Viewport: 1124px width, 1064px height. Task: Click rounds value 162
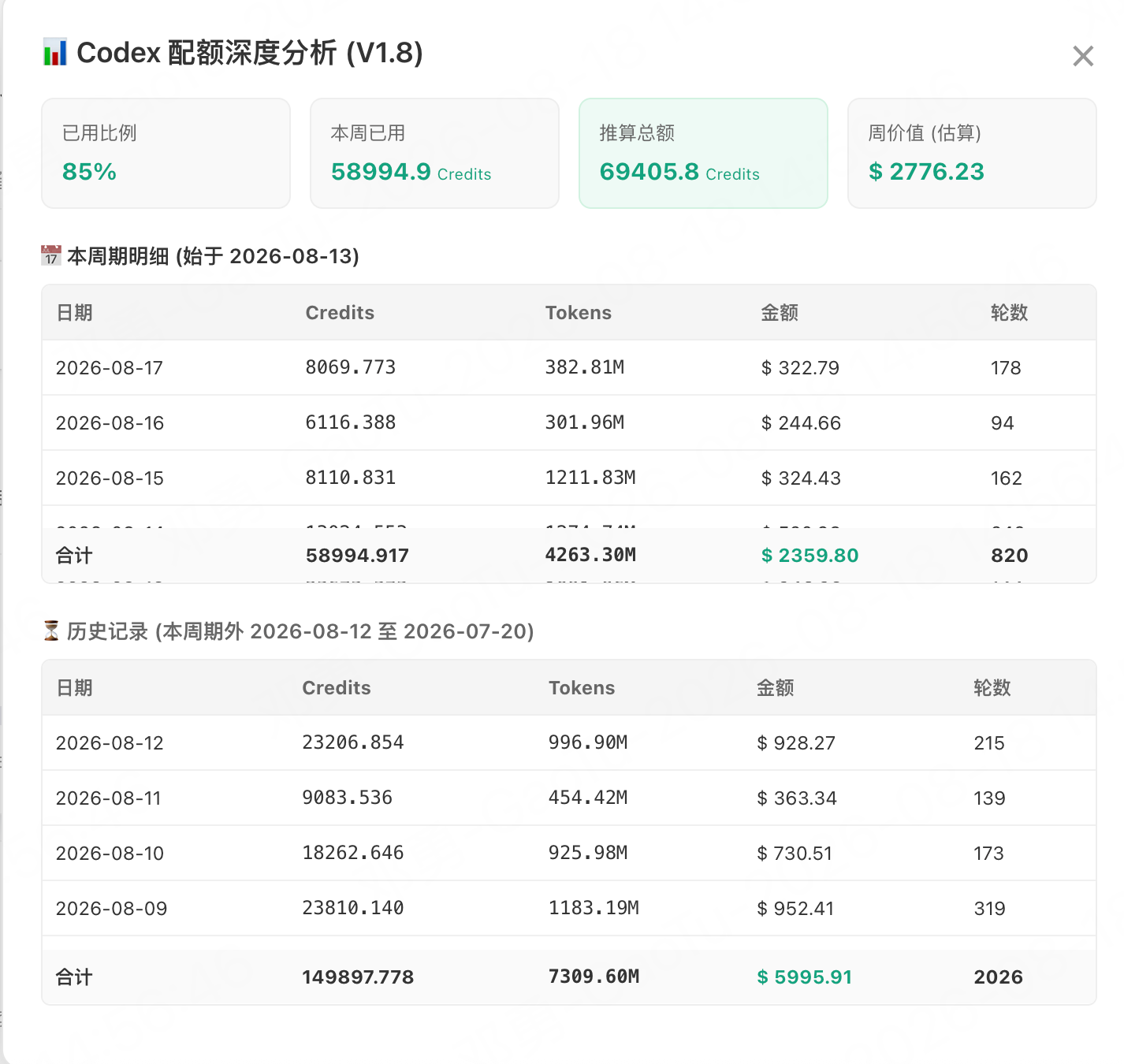(x=1006, y=478)
